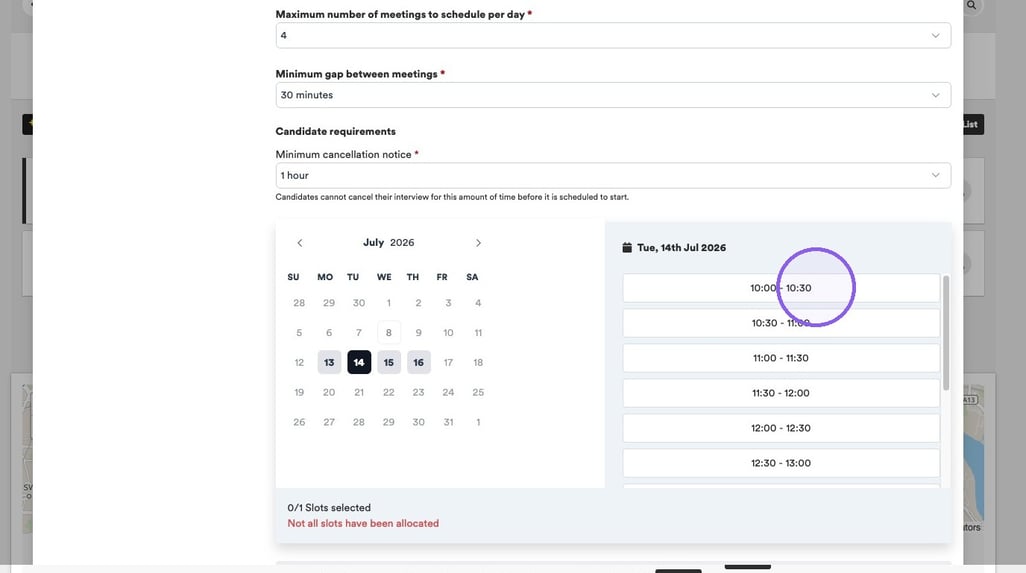
Task: Select the 12:00 - 12:30 time slot
Action: 781,428
